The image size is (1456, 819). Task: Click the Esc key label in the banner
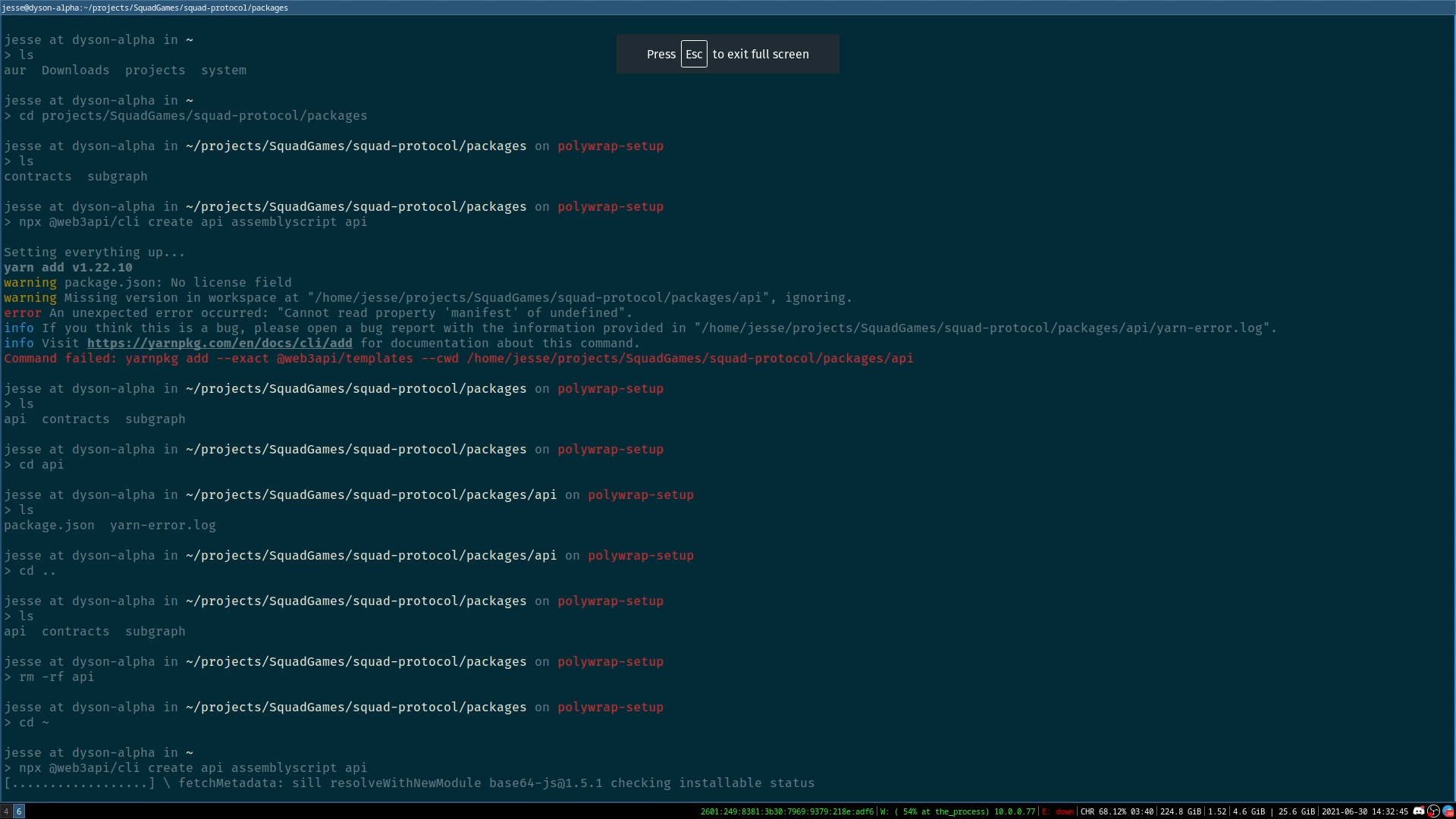694,54
